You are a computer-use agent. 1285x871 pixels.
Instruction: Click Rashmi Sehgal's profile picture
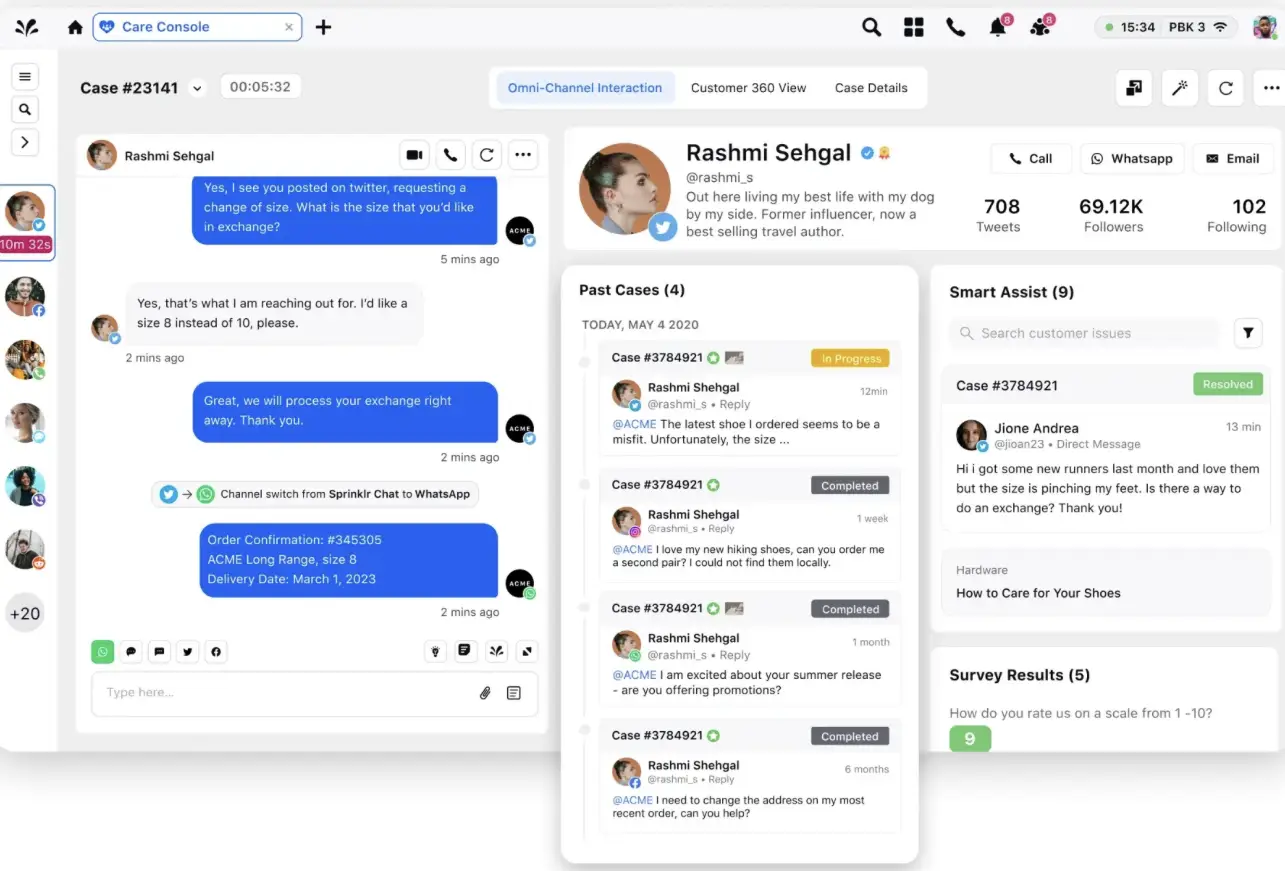[x=625, y=189]
